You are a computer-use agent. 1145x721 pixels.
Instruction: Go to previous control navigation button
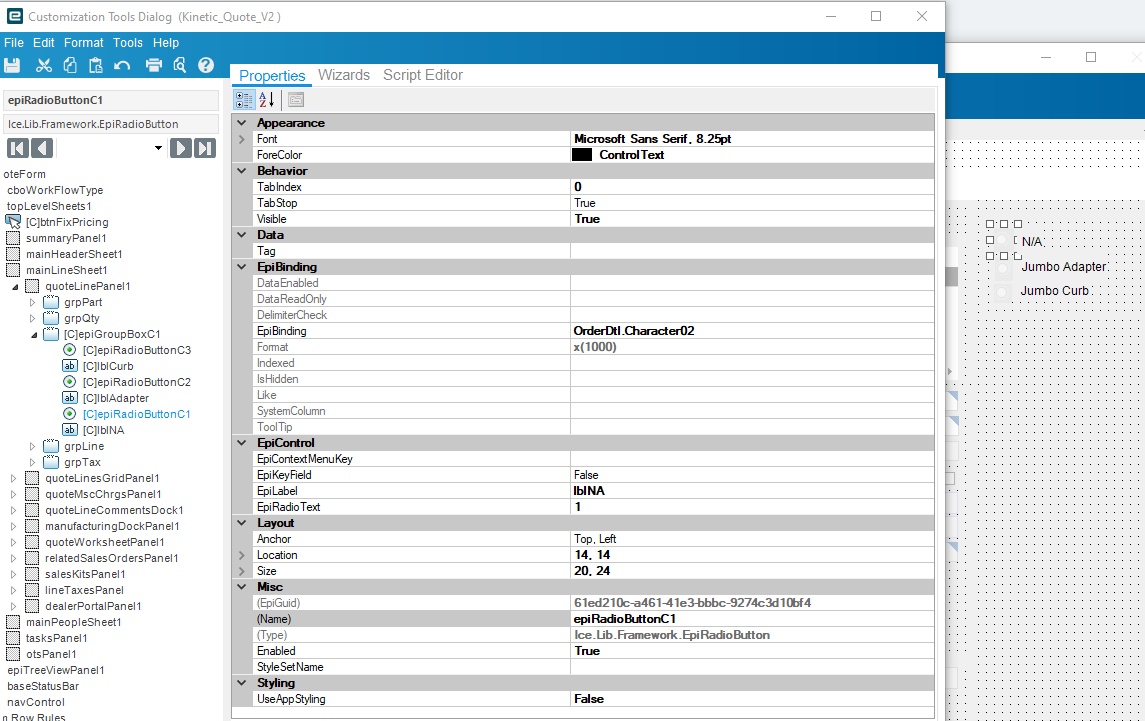pos(42,148)
